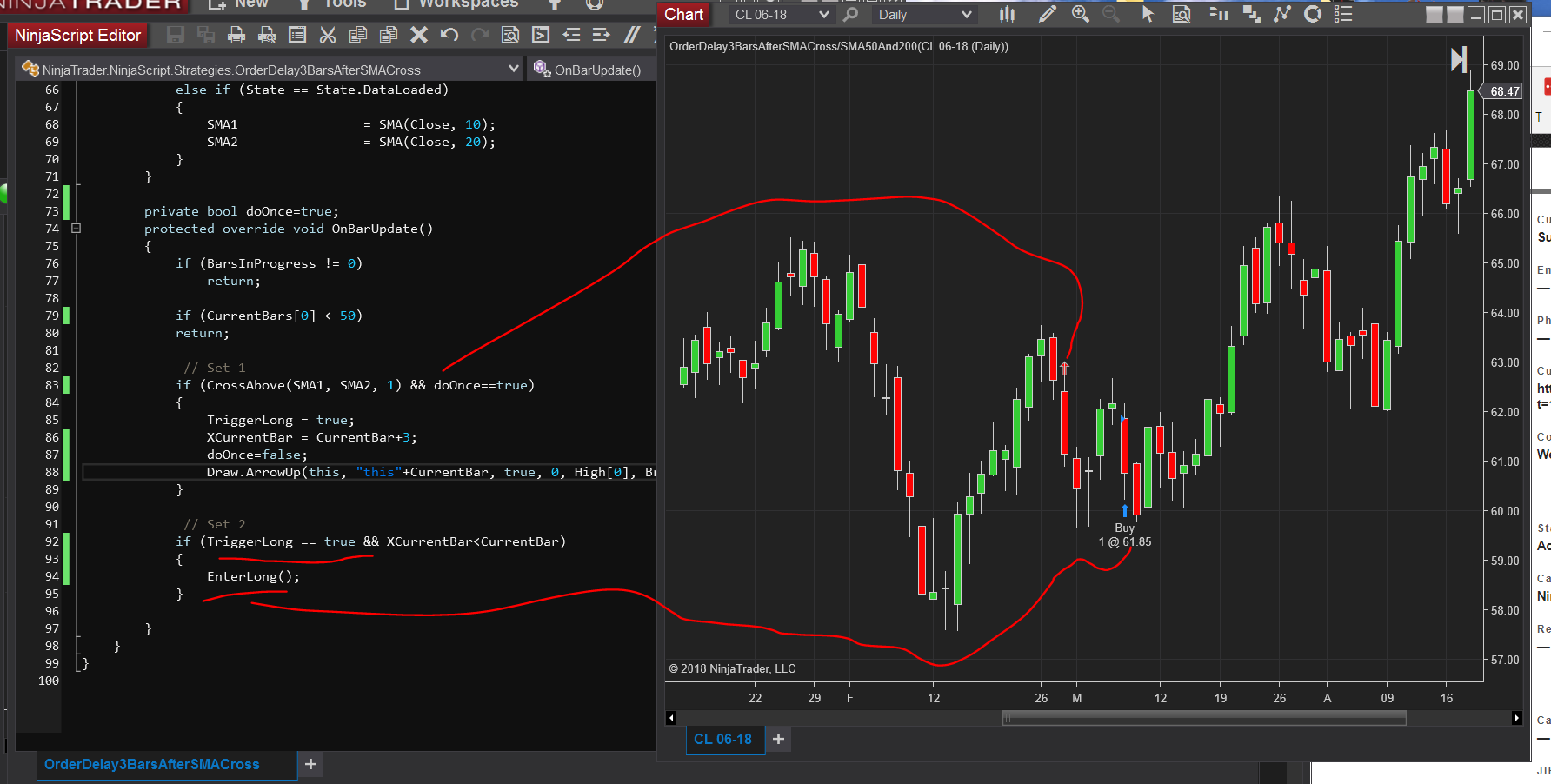Change bar type with candlestick icon
Image resolution: width=1551 pixels, height=784 pixels.
point(1008,15)
